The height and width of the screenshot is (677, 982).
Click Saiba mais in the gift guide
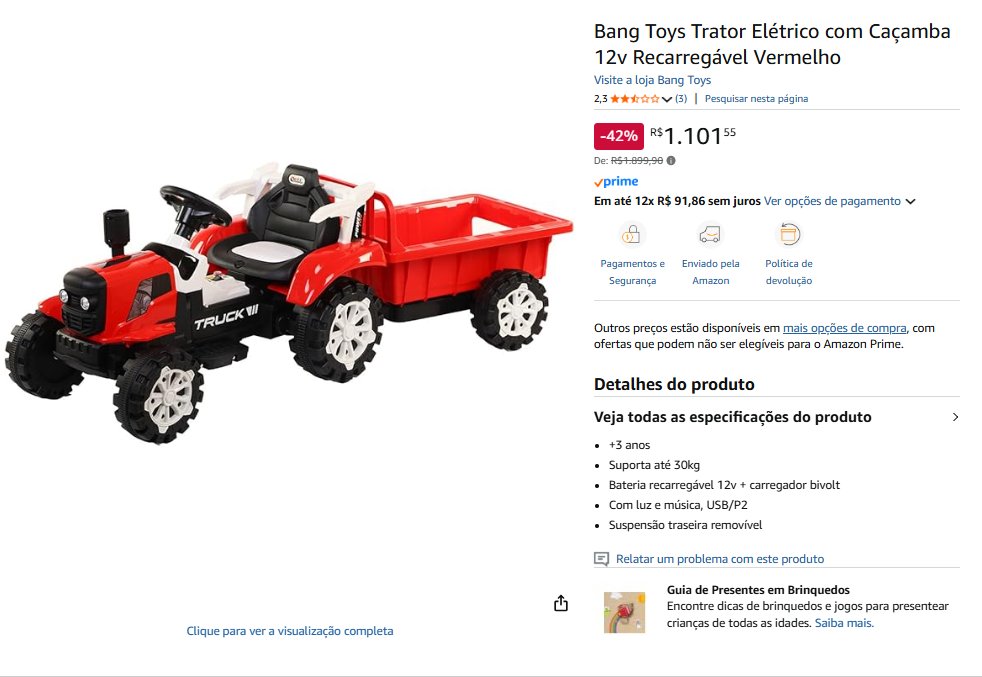click(844, 623)
